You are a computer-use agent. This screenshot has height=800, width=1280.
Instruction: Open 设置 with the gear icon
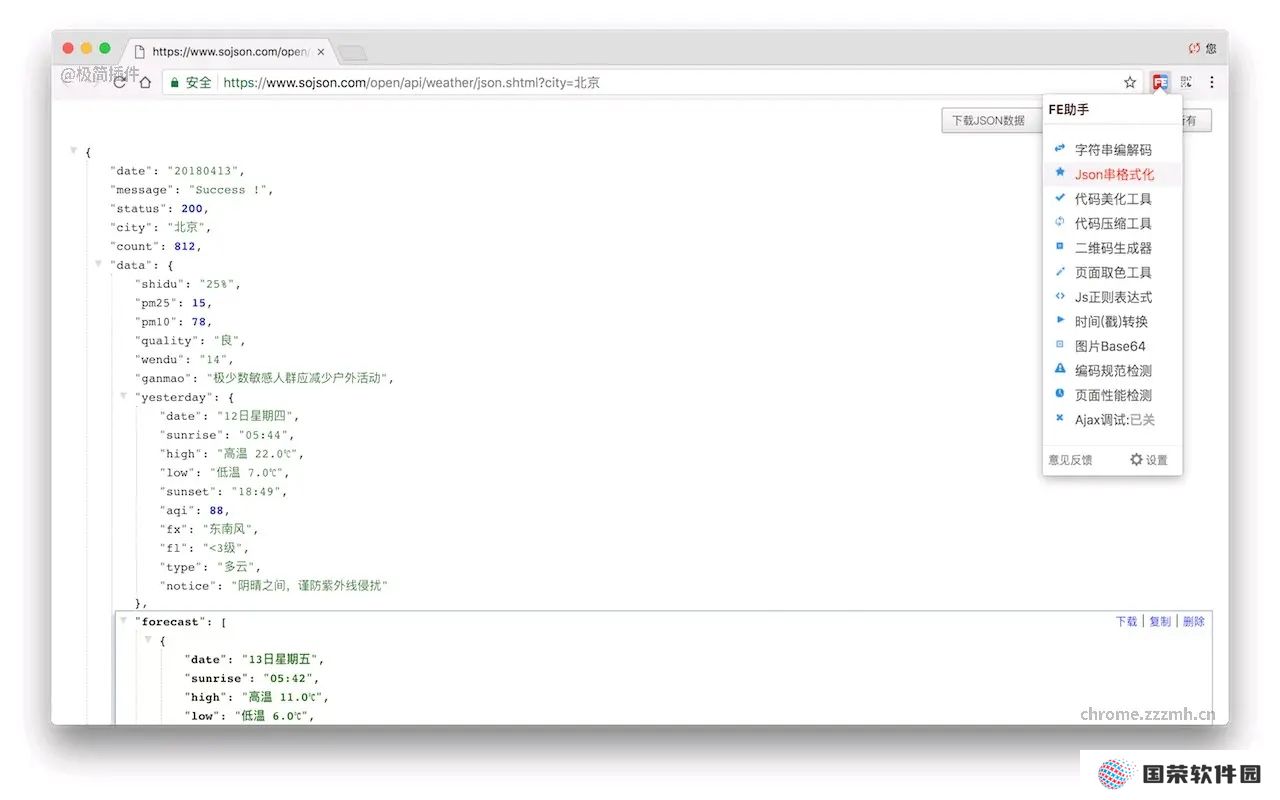coord(1148,460)
